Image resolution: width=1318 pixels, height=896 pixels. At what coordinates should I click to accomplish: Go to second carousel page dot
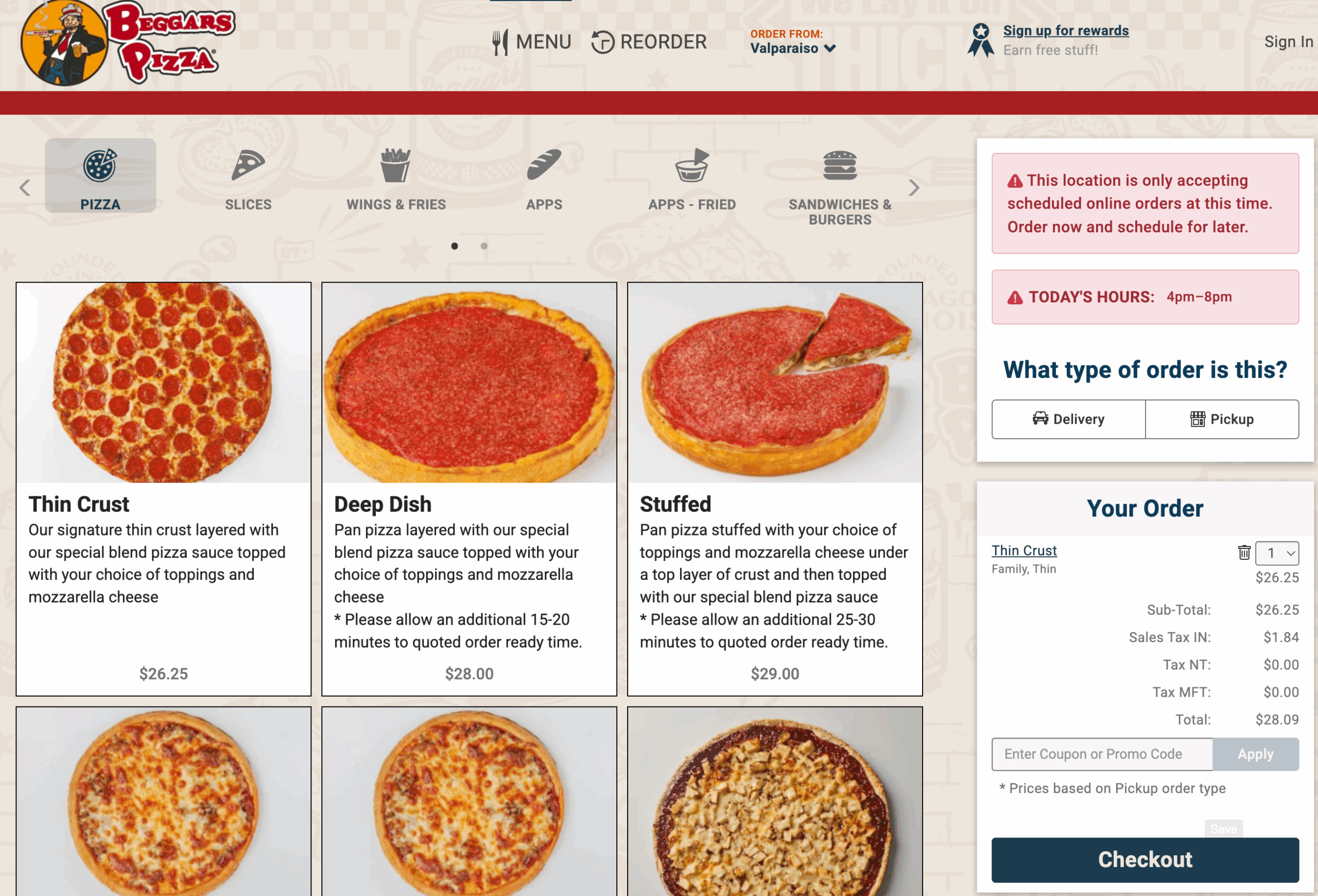484,246
